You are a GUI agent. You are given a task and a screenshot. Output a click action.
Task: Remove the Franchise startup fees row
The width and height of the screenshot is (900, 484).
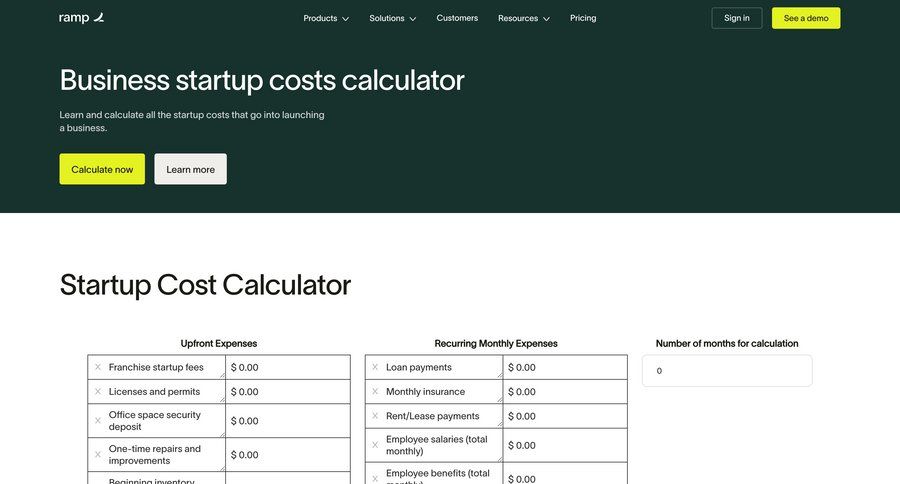pos(98,367)
